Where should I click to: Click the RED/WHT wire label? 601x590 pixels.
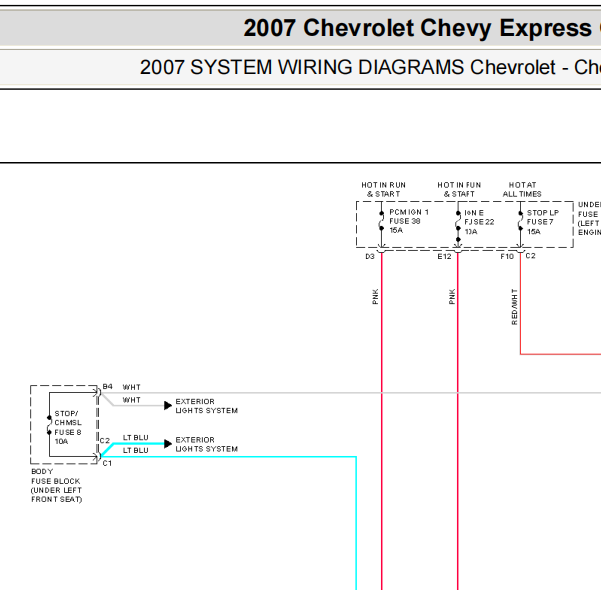(x=514, y=307)
